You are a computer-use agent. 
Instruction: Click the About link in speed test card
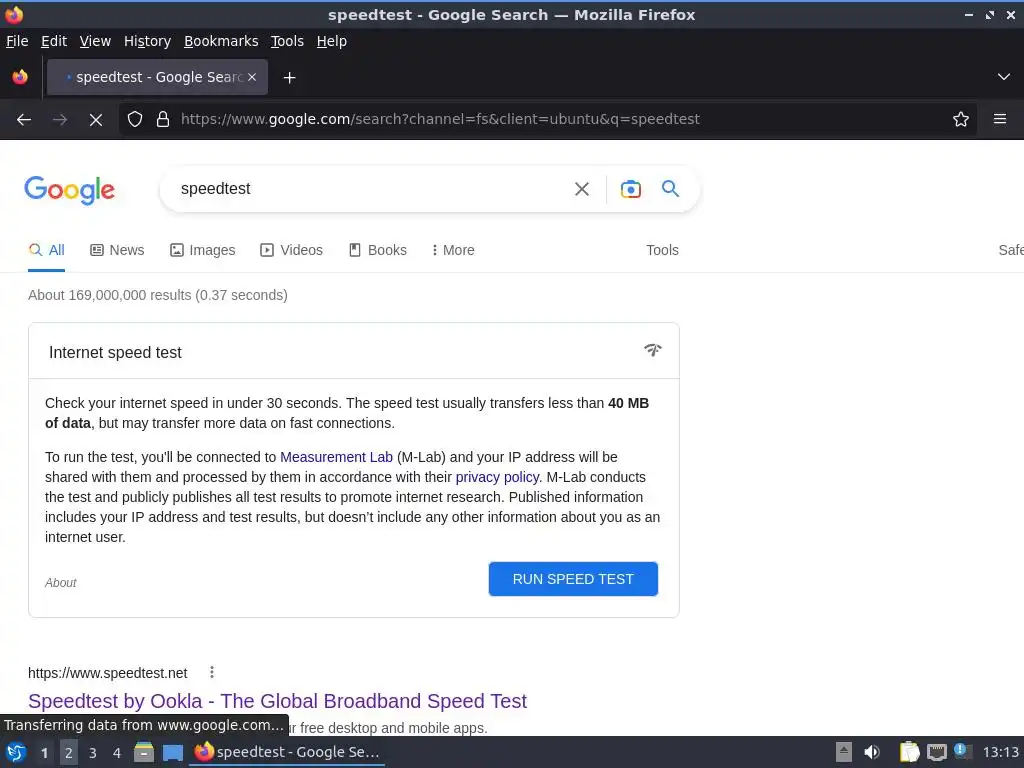click(x=61, y=583)
